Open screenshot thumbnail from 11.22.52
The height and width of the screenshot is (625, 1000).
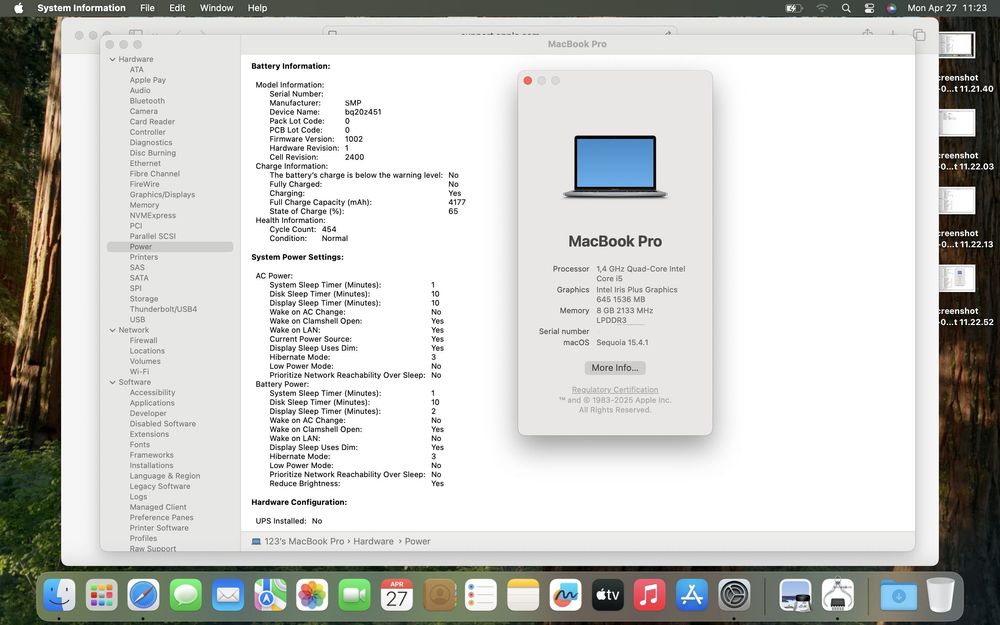[957, 278]
